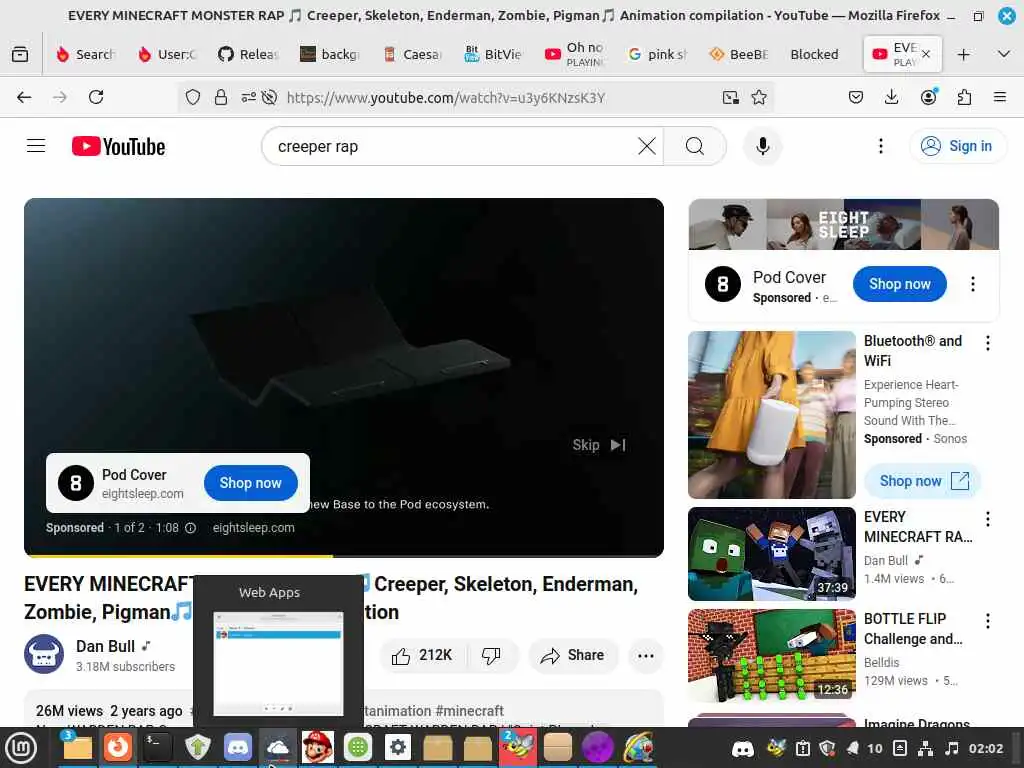This screenshot has width=1024, height=768.
Task: Clear the search box text
Action: pos(647,146)
